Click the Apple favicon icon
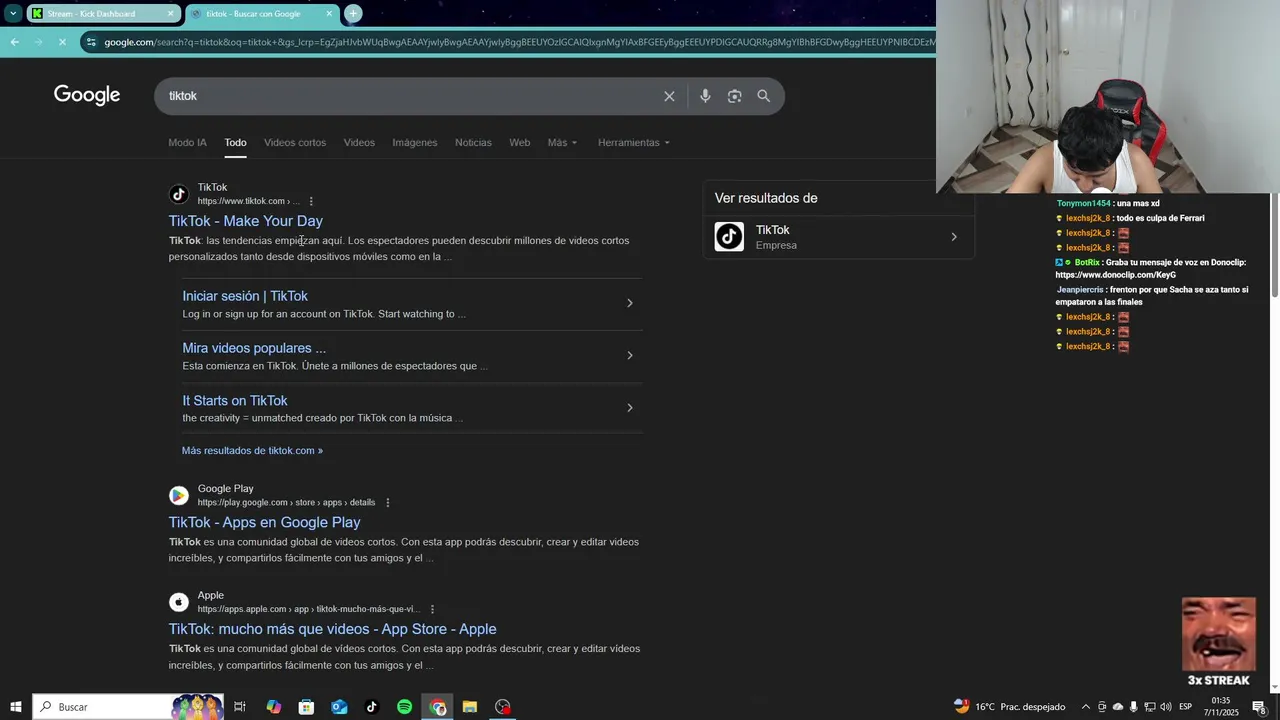Image resolution: width=1280 pixels, height=720 pixels. (179, 602)
